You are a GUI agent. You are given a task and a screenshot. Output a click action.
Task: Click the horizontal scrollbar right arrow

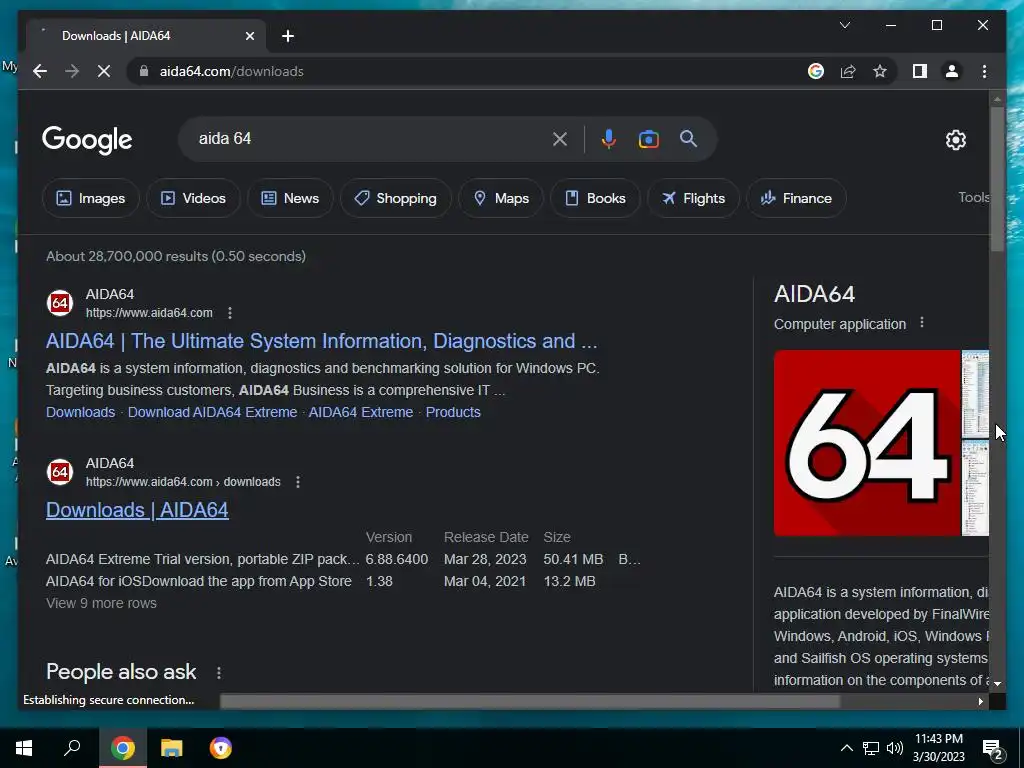(980, 701)
